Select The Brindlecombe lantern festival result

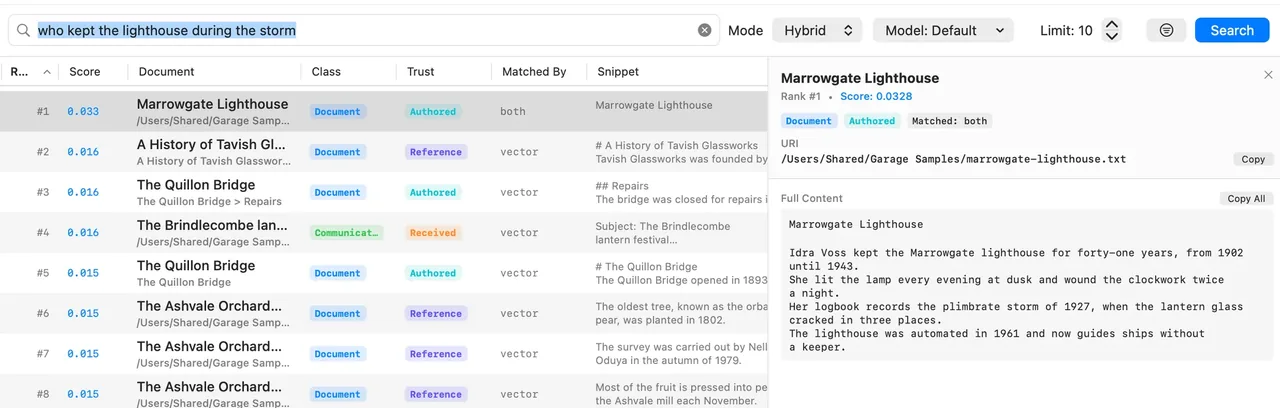(384, 232)
